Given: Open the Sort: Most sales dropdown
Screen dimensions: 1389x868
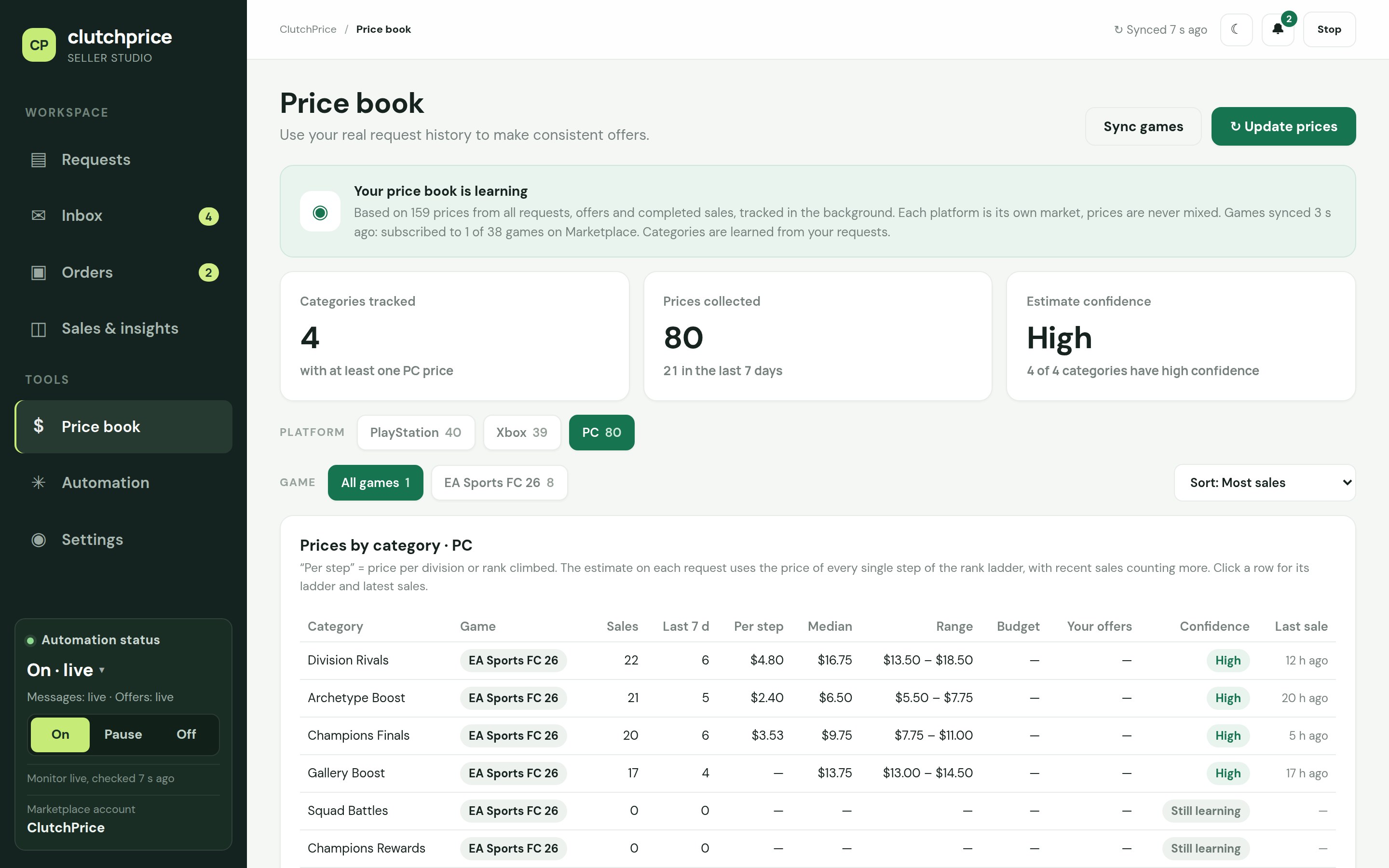Looking at the screenshot, I should coord(1265,483).
